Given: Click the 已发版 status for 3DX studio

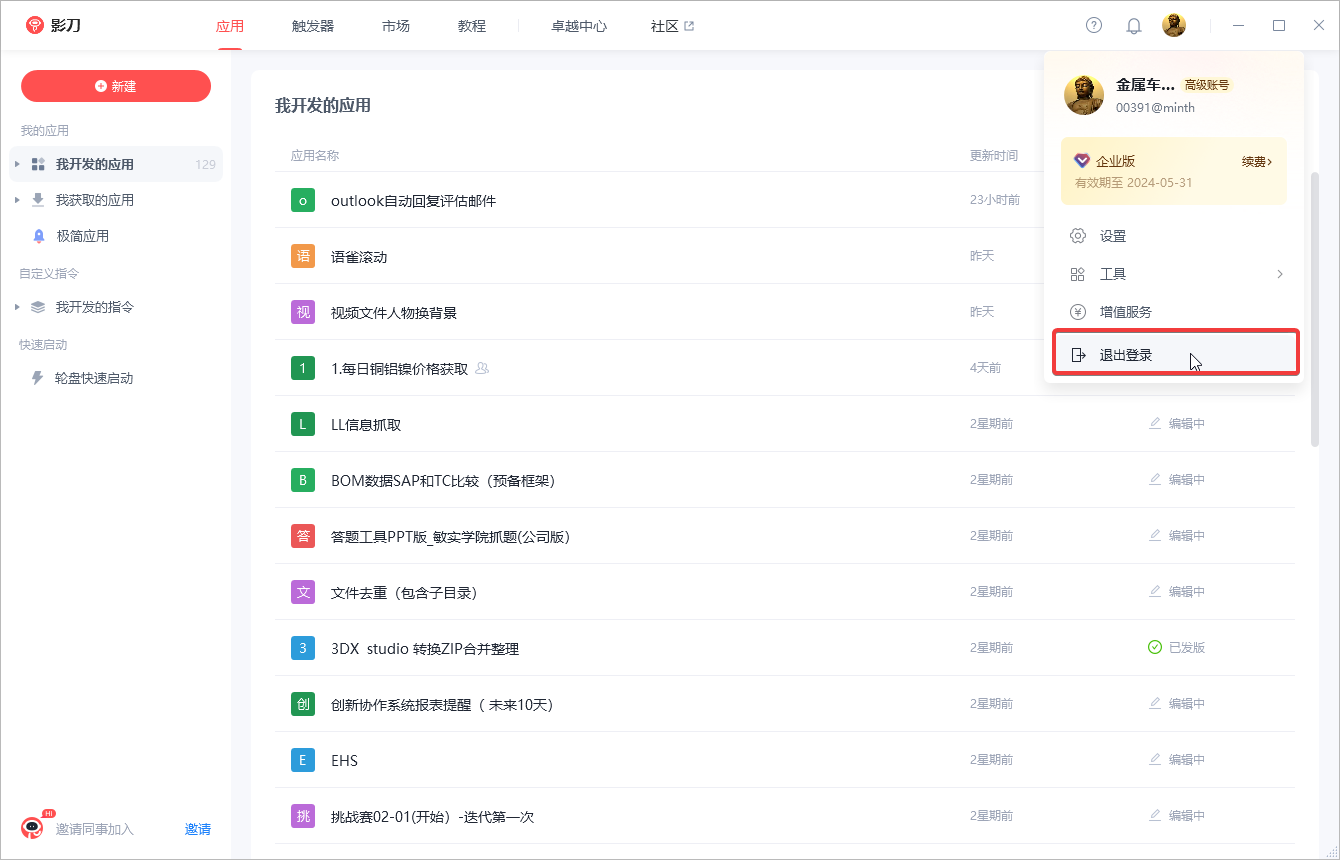Looking at the screenshot, I should (x=1177, y=648).
